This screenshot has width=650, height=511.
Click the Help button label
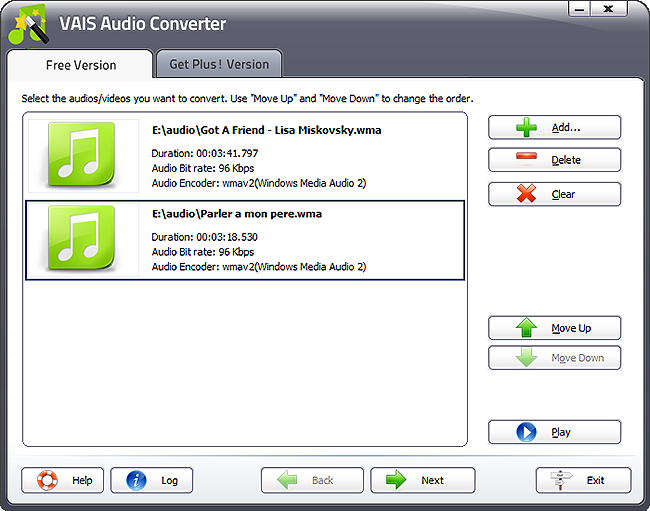coord(82,480)
